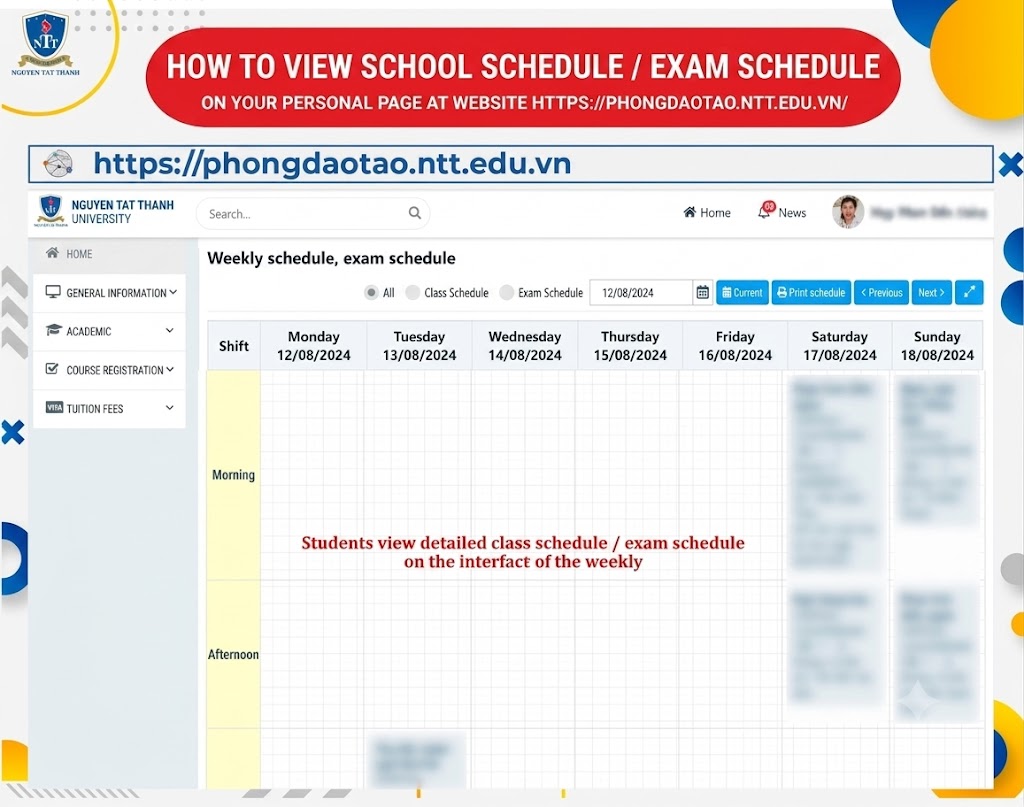This screenshot has width=1024, height=807.
Task: Expand the COURSE REGISTRATION chevron arrow
Action: (x=170, y=369)
